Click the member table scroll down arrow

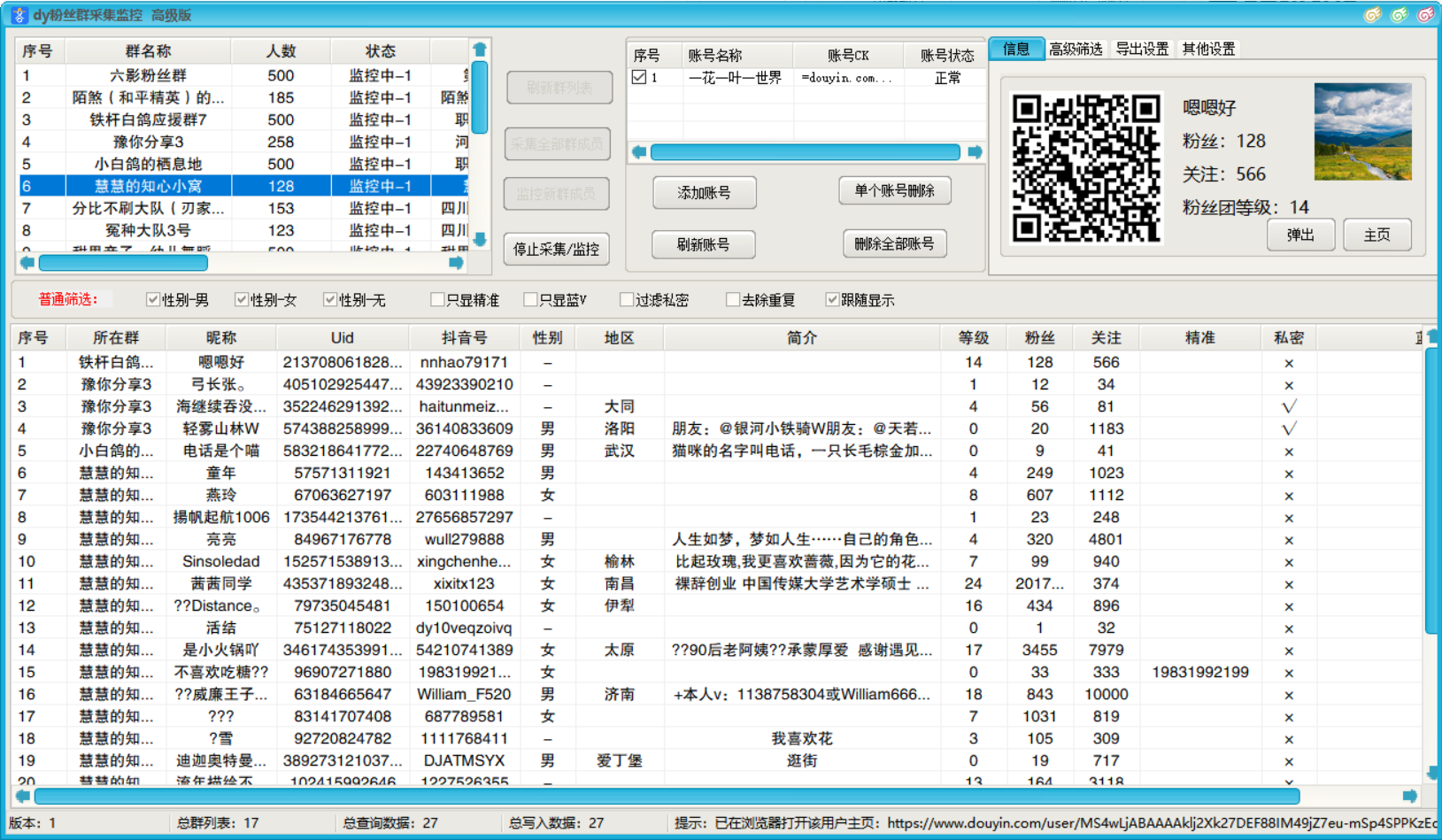1432,772
